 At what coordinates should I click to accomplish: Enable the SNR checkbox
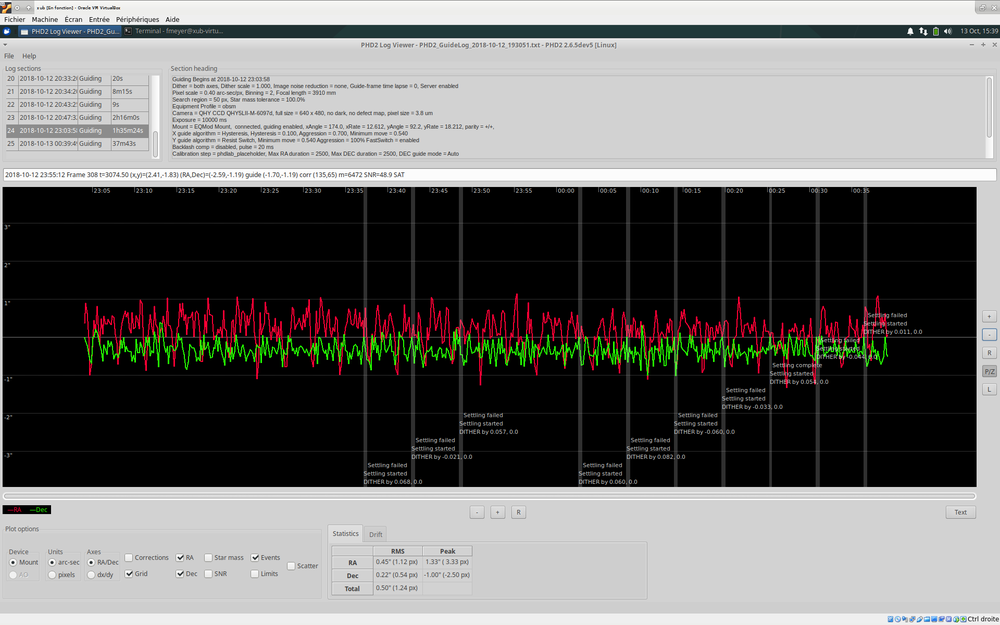tap(216, 573)
